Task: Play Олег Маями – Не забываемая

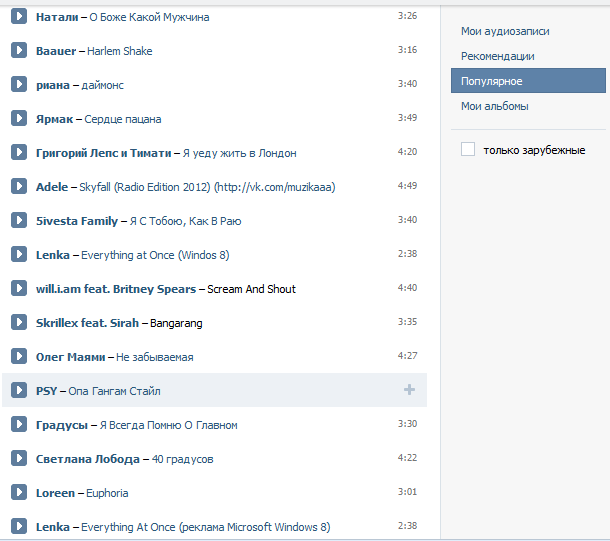Action: pyautogui.click(x=19, y=356)
